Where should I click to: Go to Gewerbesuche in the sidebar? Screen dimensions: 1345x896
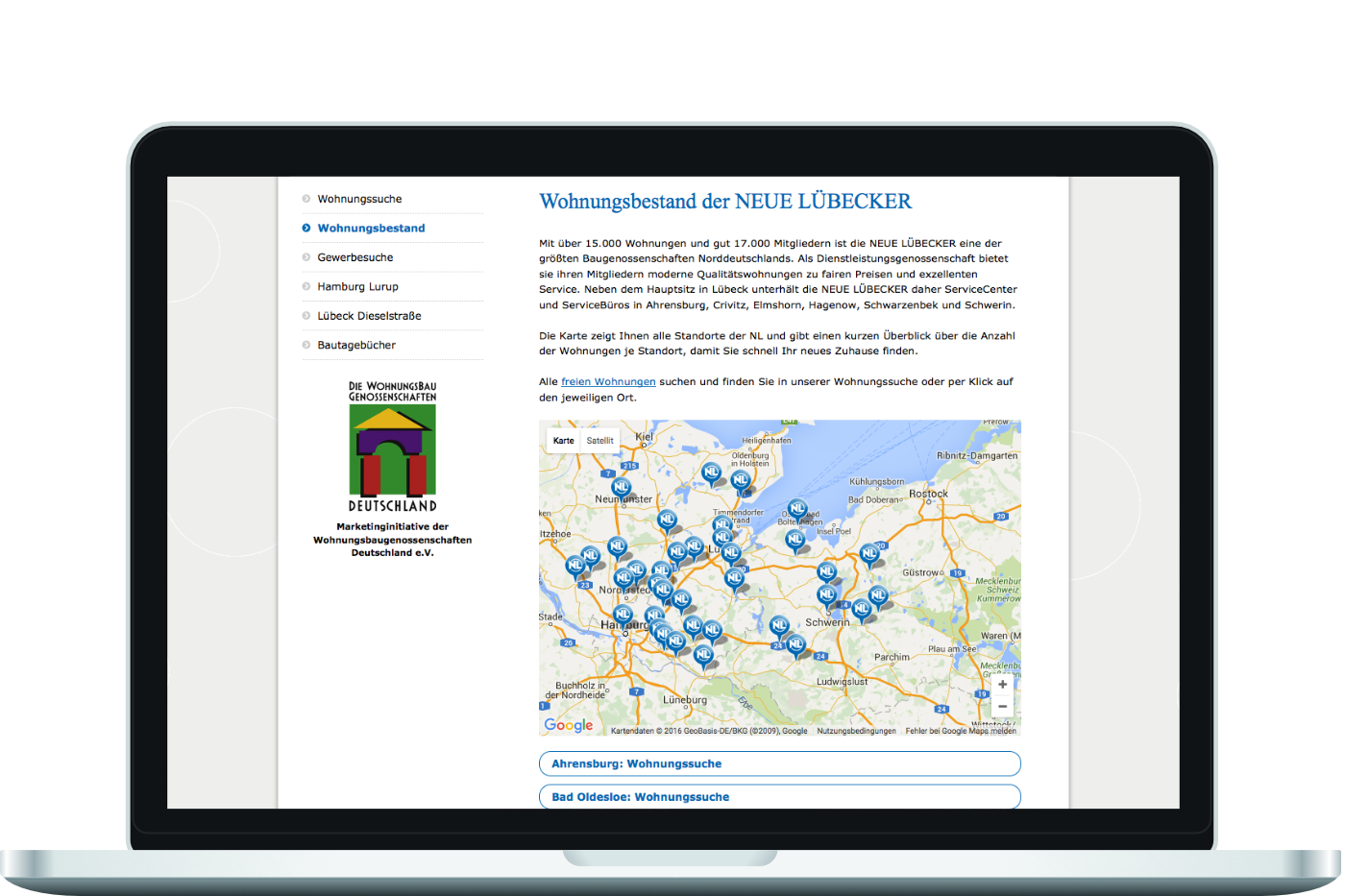pyautogui.click(x=355, y=257)
